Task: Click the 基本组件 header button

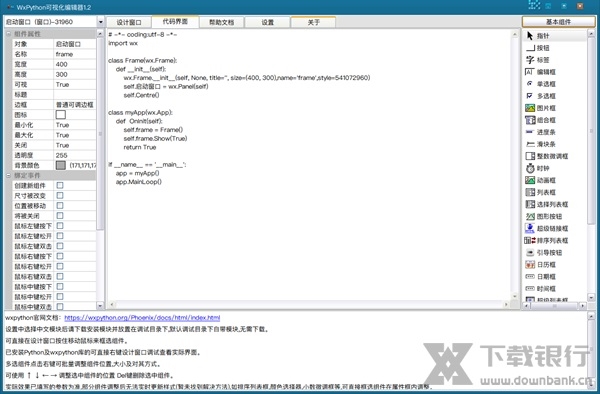Action: click(558, 22)
